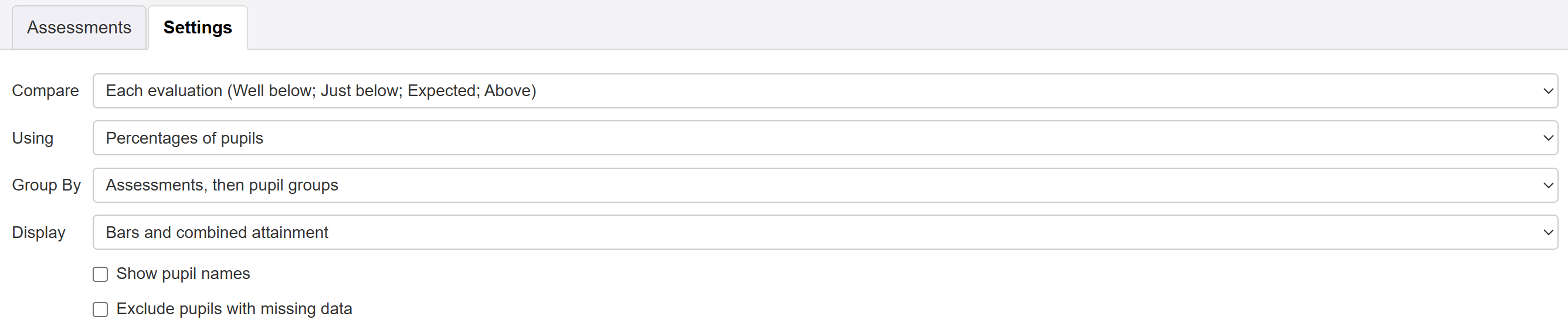Click the 'Show pupil names' label text
This screenshot has width=1568, height=323.
(183, 274)
